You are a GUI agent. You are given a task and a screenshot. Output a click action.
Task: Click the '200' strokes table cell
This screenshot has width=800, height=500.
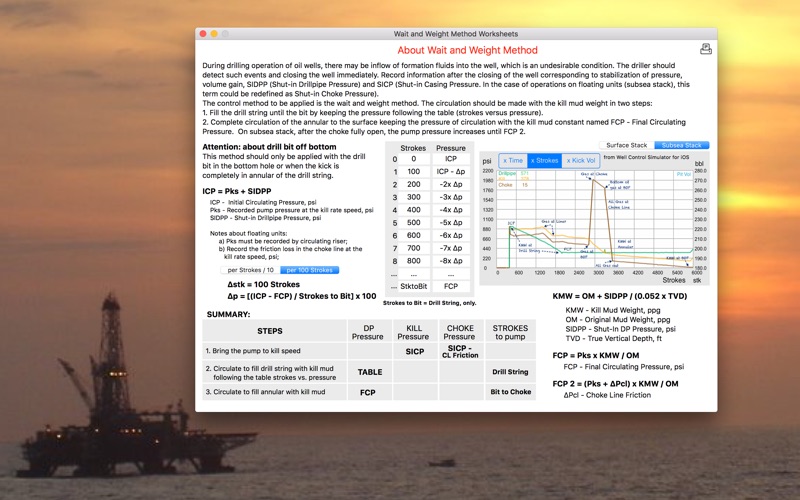414,184
